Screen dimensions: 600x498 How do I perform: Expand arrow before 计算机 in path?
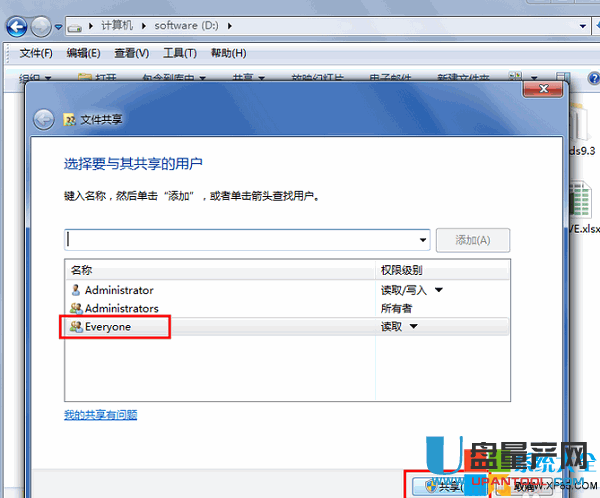click(x=91, y=26)
